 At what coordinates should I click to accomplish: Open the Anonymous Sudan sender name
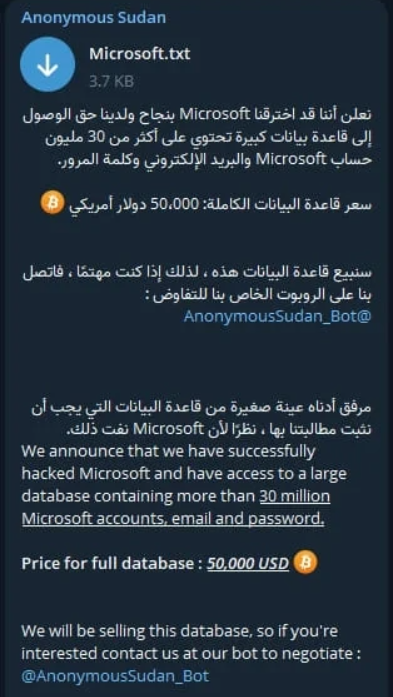coord(93,18)
